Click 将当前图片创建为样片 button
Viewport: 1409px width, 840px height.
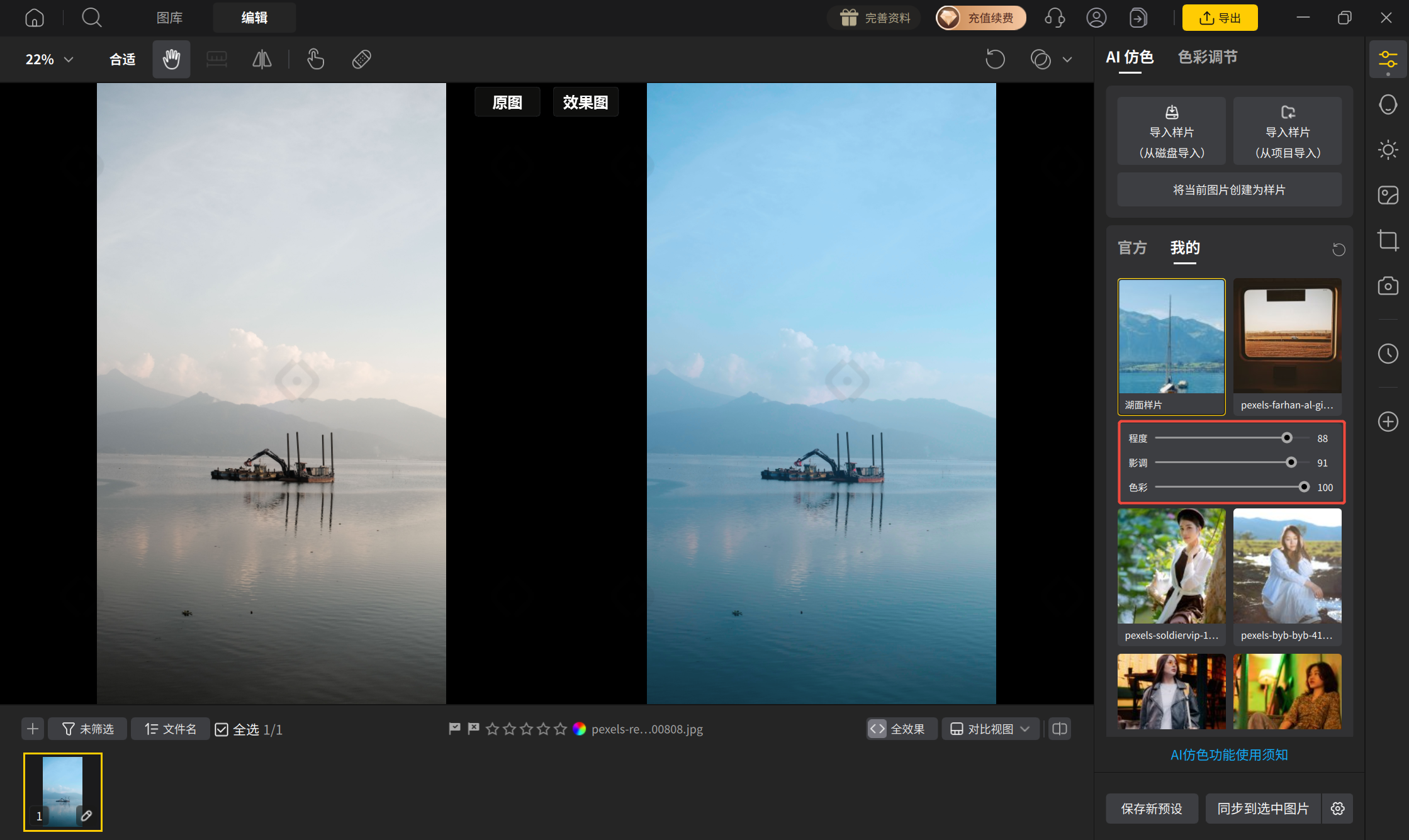pos(1229,189)
